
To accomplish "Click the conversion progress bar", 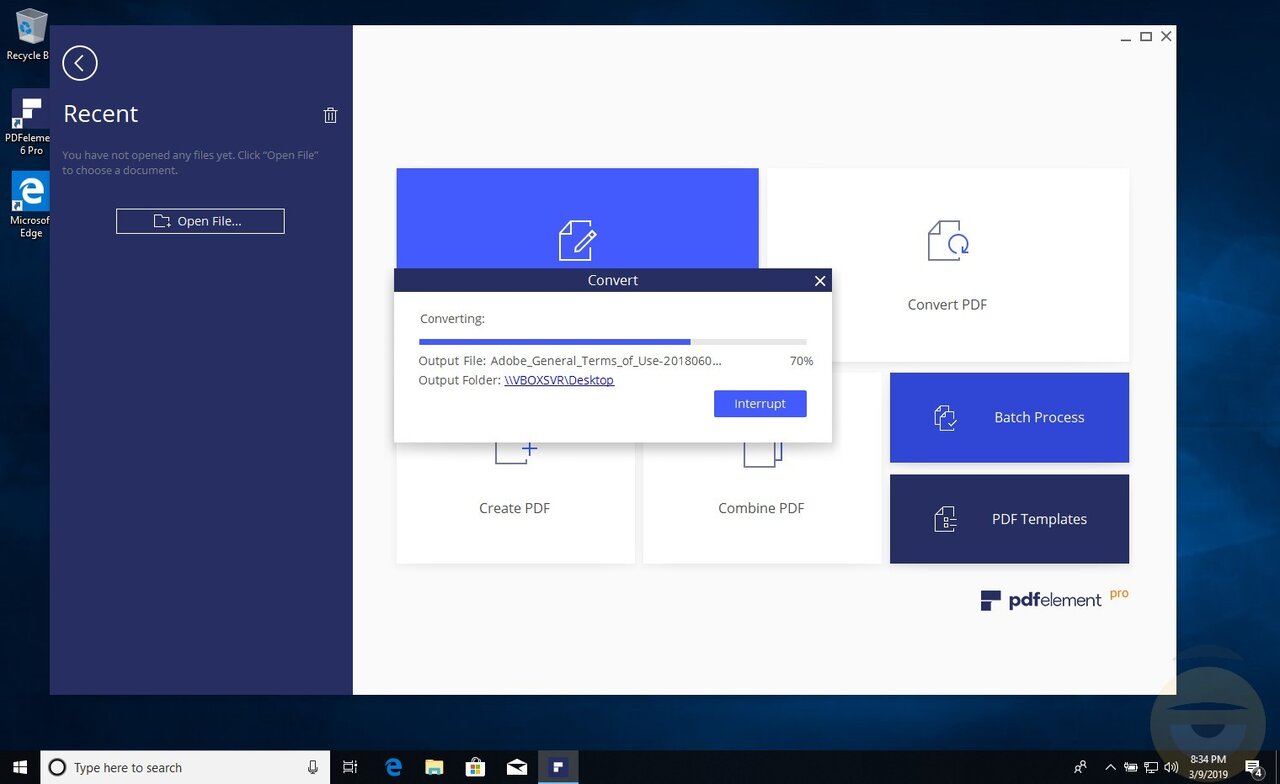I will click(613, 342).
